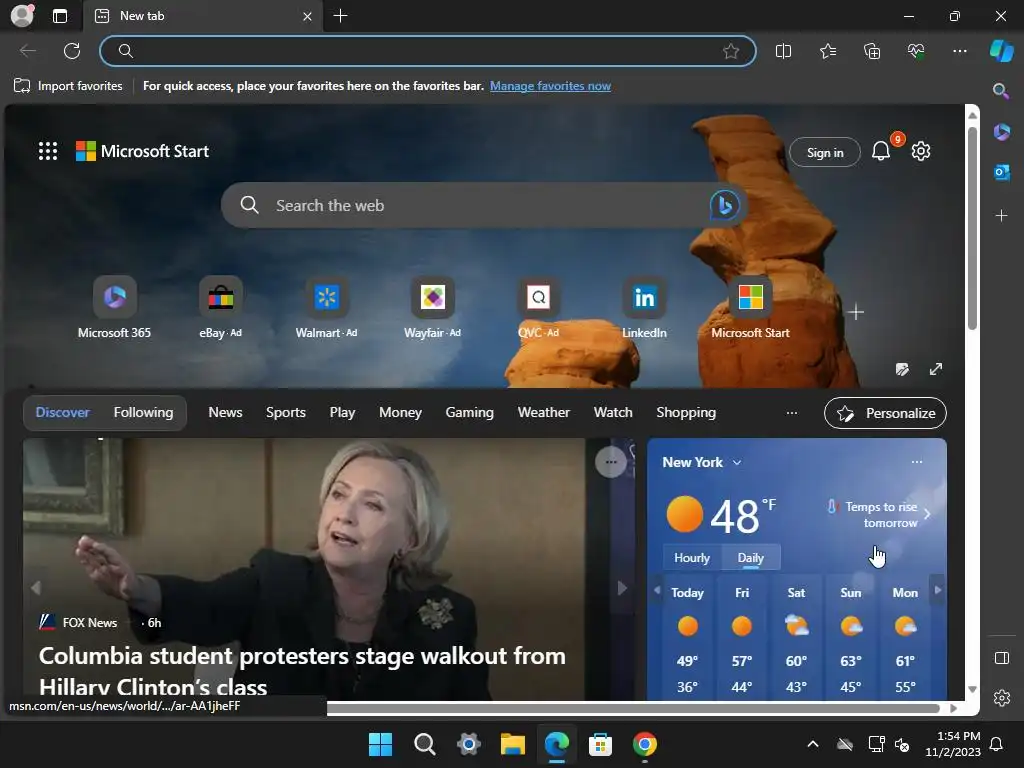
Task: Click the Search the web field
Action: pyautogui.click(x=483, y=205)
